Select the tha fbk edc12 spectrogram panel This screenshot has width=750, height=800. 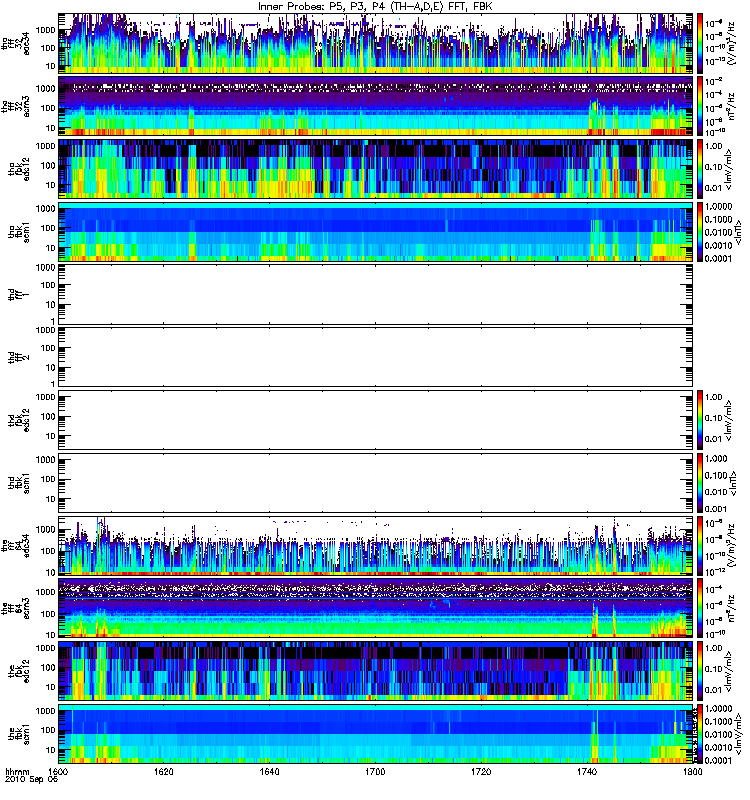[376, 169]
